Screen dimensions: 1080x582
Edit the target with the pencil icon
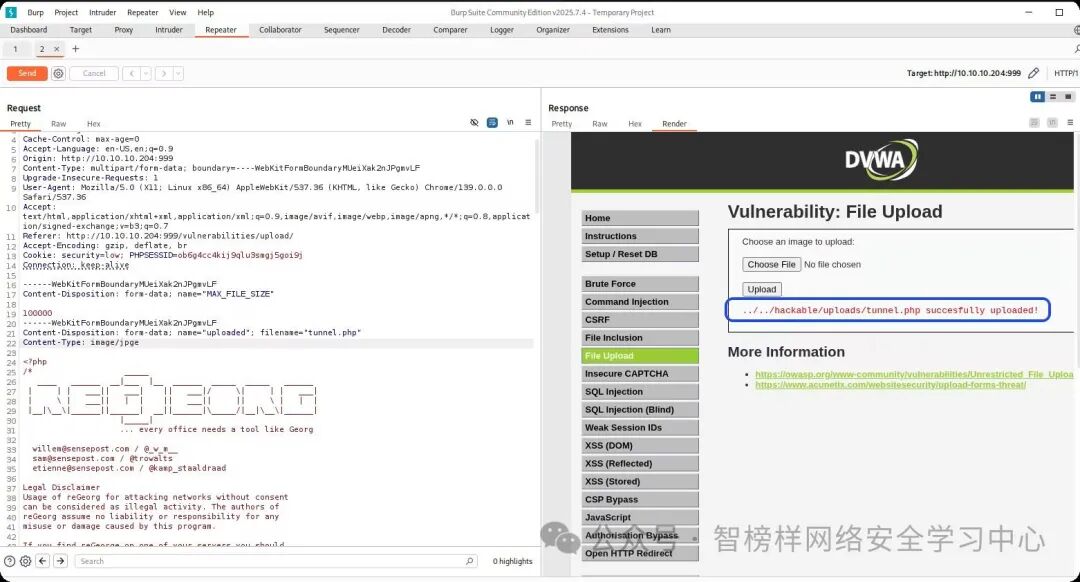click(1033, 73)
